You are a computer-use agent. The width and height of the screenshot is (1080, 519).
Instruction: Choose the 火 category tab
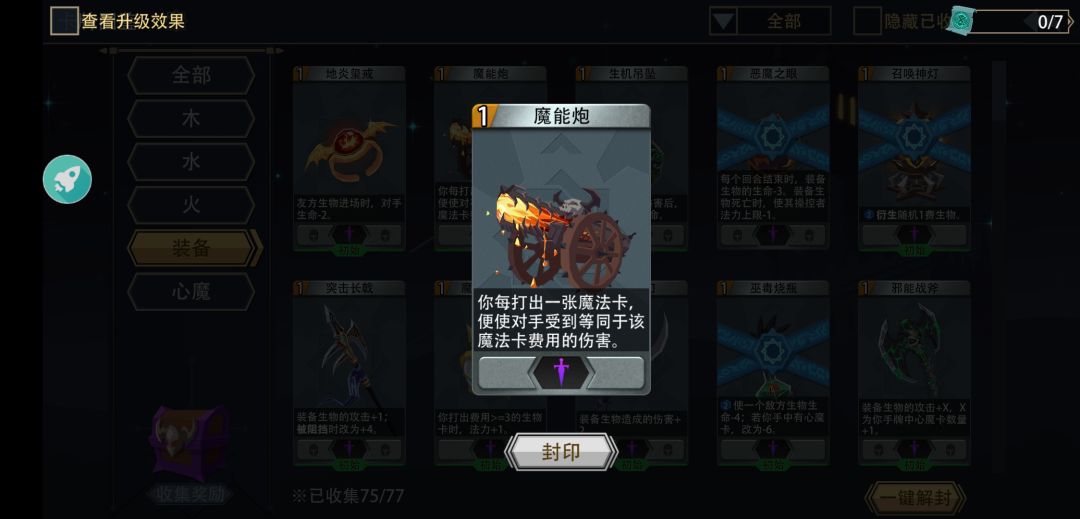coord(191,205)
